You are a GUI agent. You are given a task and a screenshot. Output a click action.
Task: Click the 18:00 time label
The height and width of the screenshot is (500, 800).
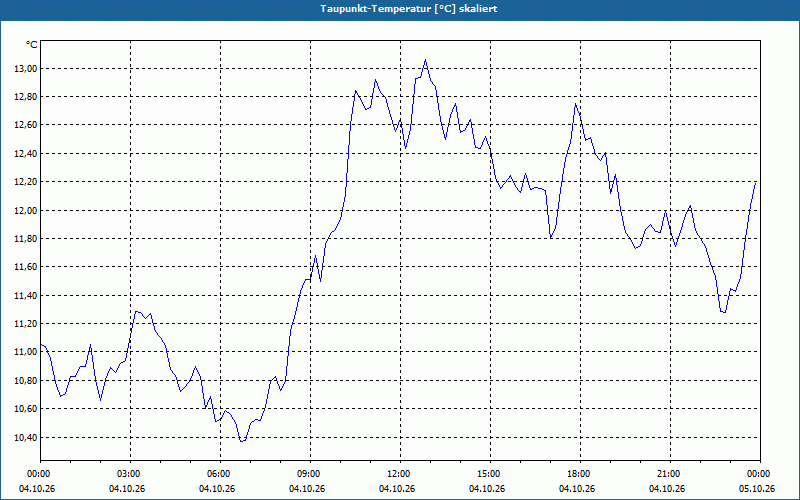[x=580, y=474]
